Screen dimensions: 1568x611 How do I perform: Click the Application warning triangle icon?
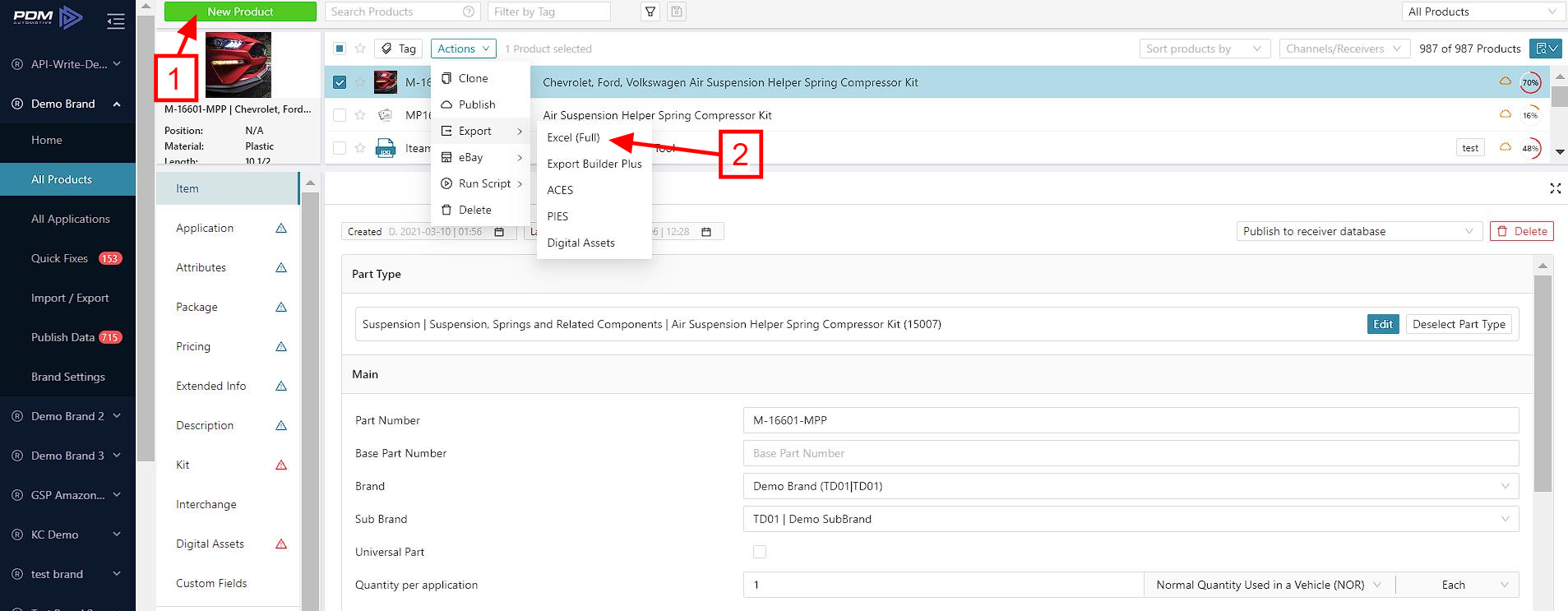click(x=281, y=228)
